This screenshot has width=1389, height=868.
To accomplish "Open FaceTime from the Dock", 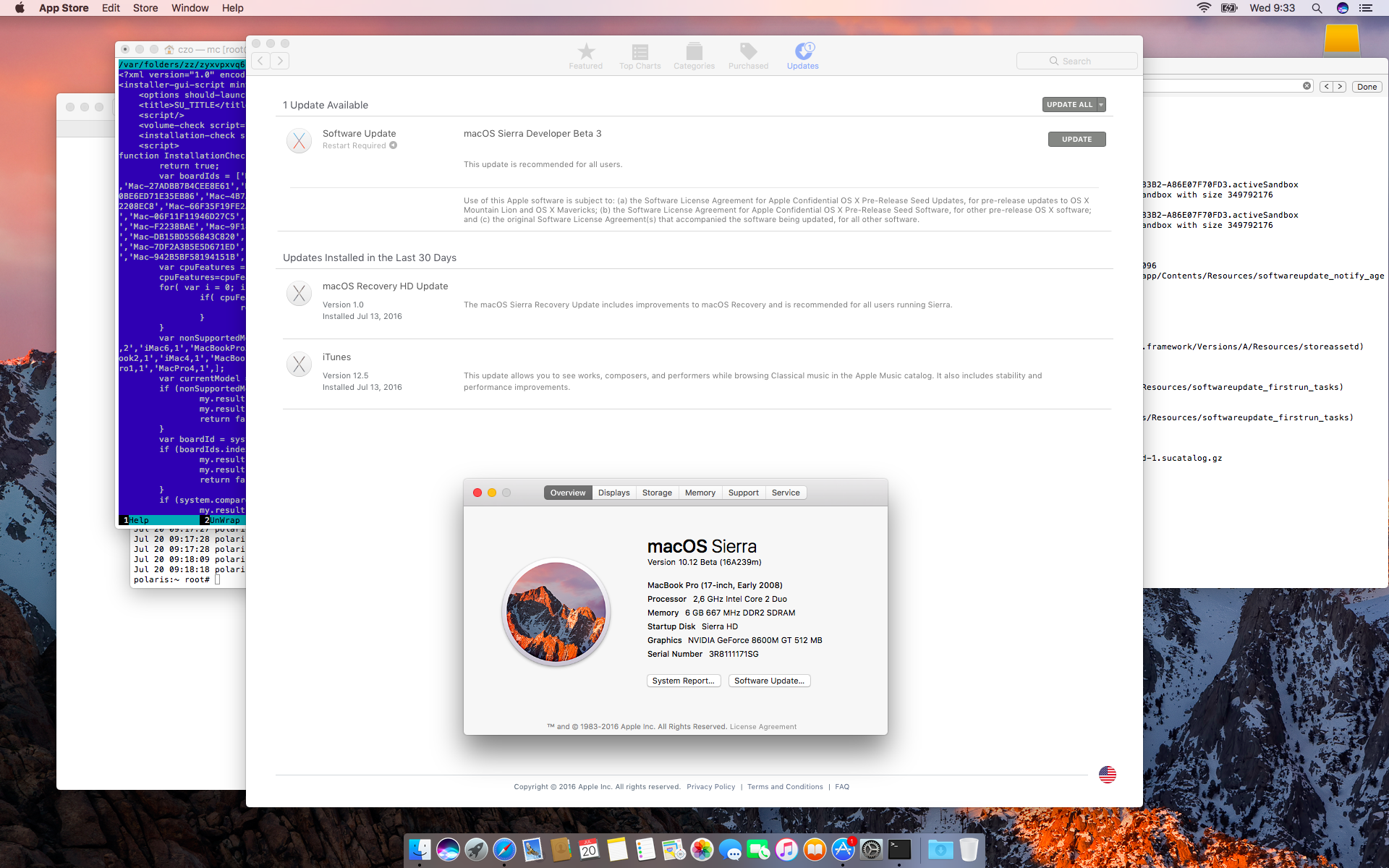I will click(x=758, y=849).
